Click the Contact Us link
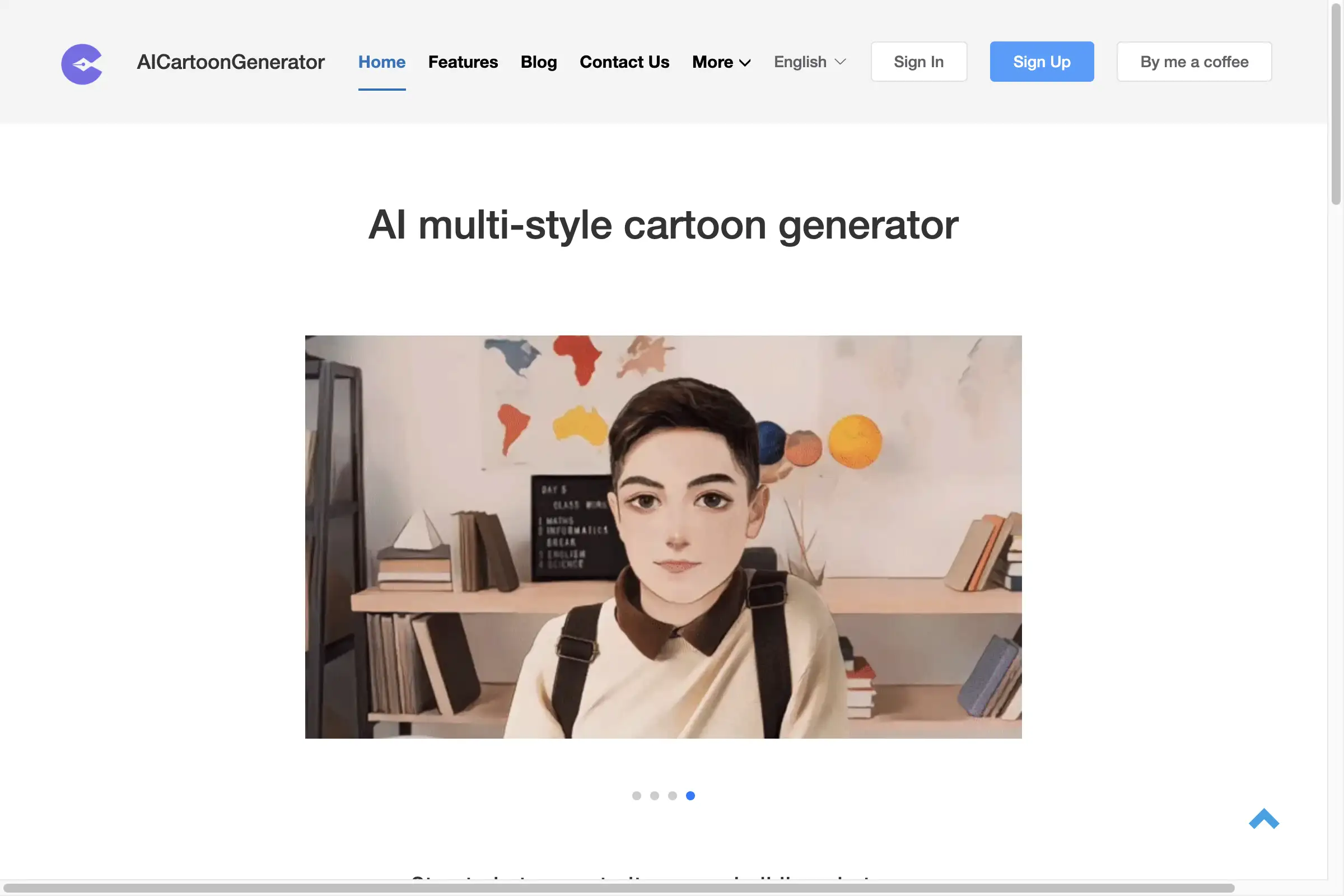 (x=624, y=61)
